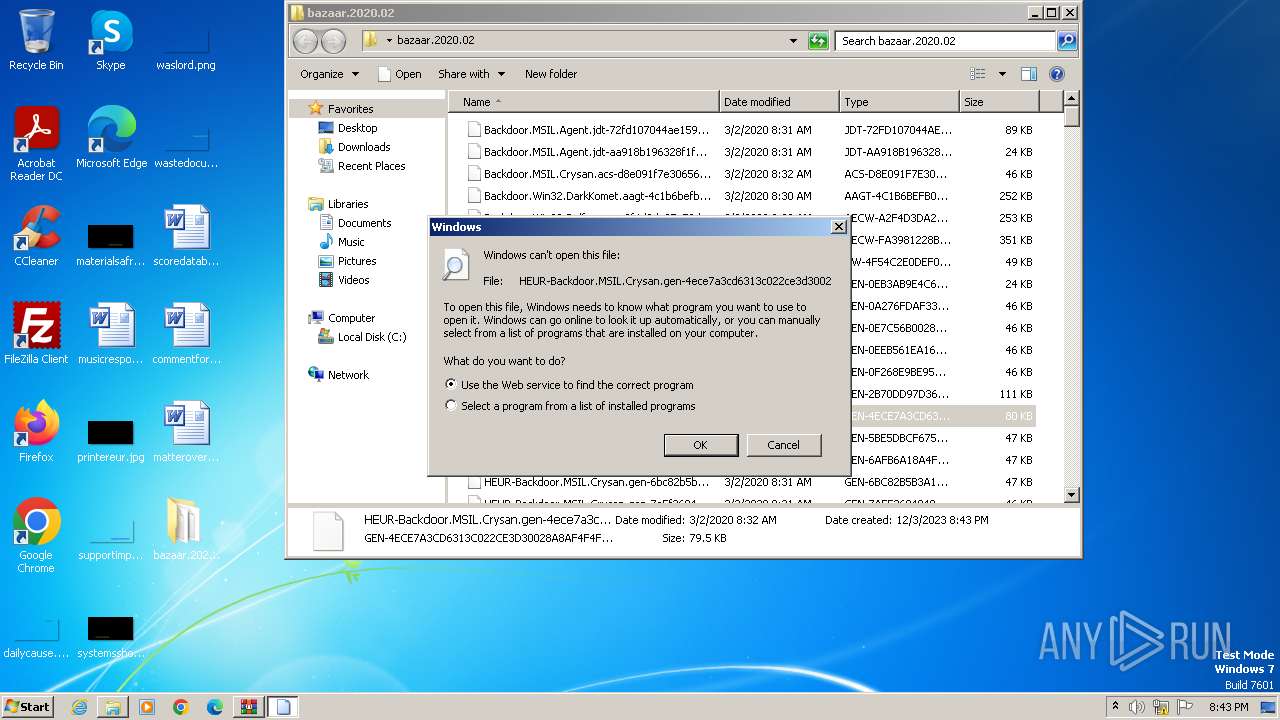Click the Open toolbar command

coord(399,74)
